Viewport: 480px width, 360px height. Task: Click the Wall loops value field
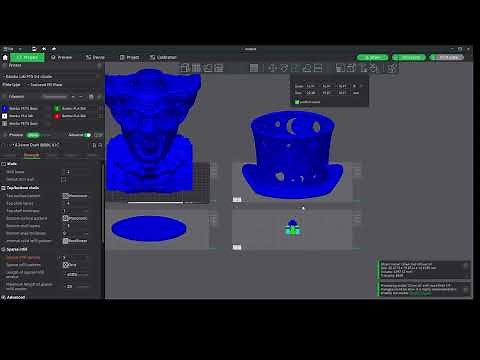coord(76,172)
